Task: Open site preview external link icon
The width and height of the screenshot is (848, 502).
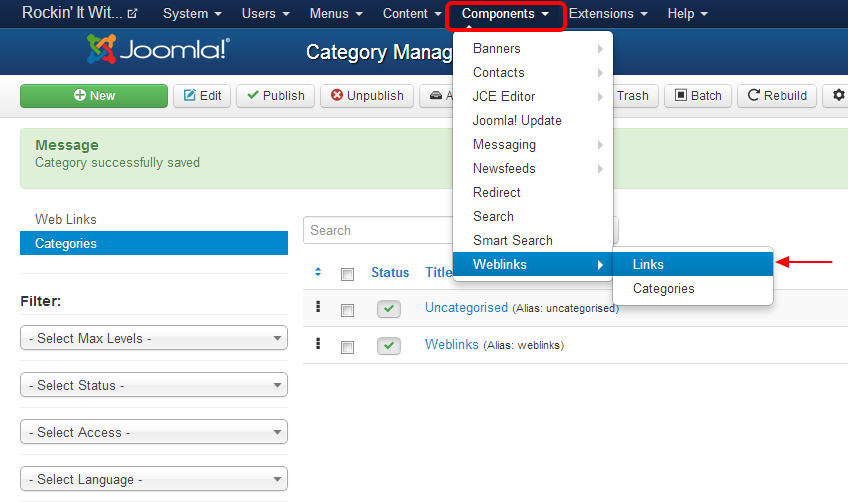Action: click(132, 14)
